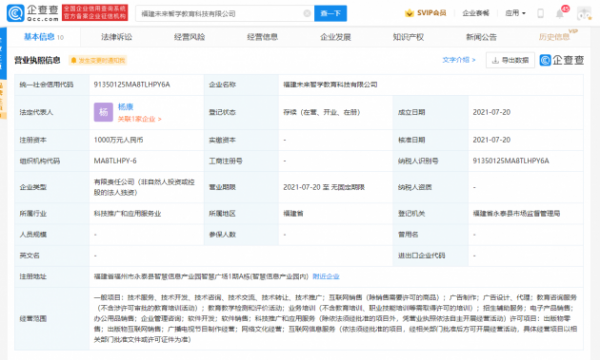Screen dimensions: 600x360
Task: Click the 导出数据 export button
Action: (510, 60)
